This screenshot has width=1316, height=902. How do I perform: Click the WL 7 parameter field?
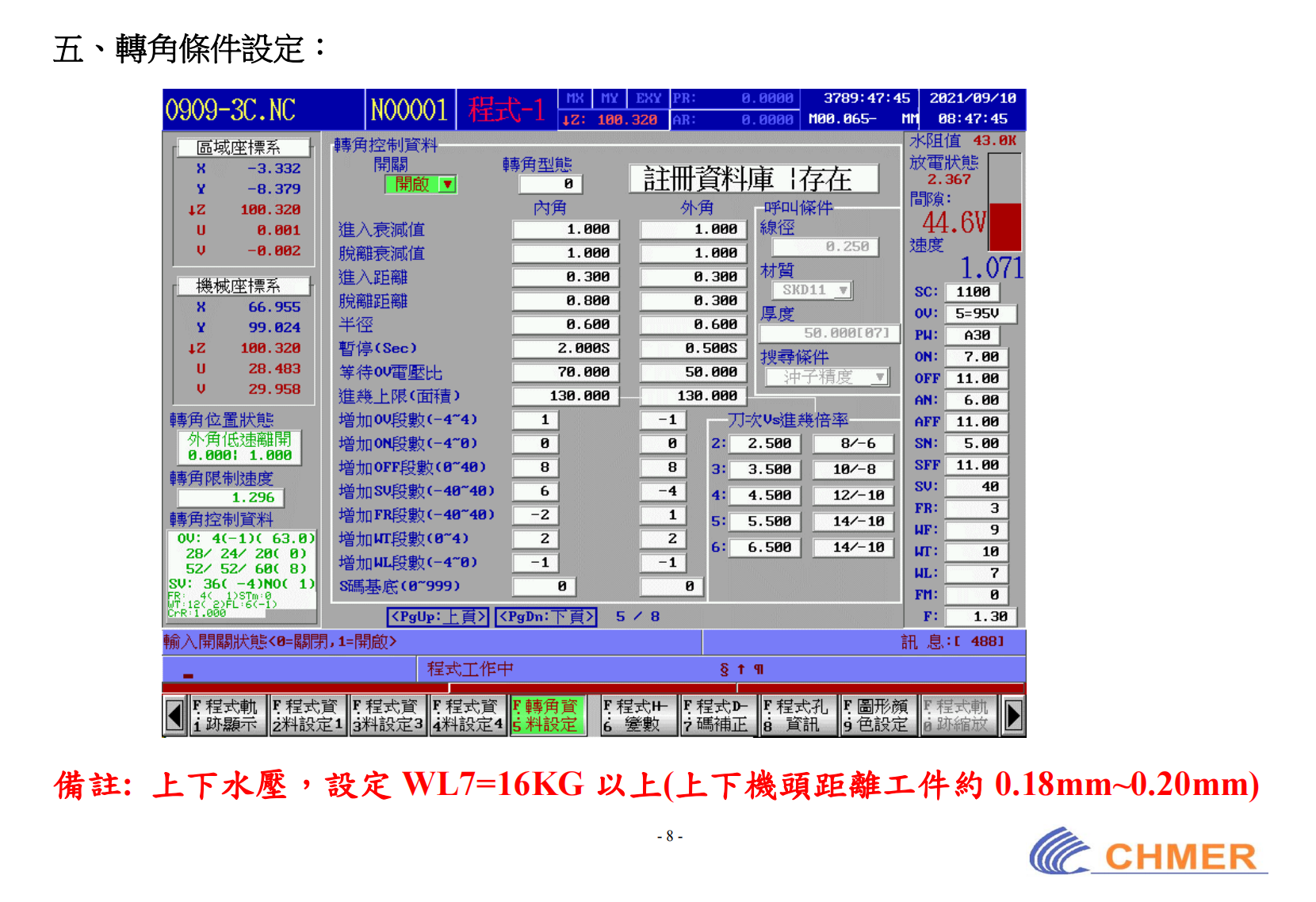click(977, 573)
